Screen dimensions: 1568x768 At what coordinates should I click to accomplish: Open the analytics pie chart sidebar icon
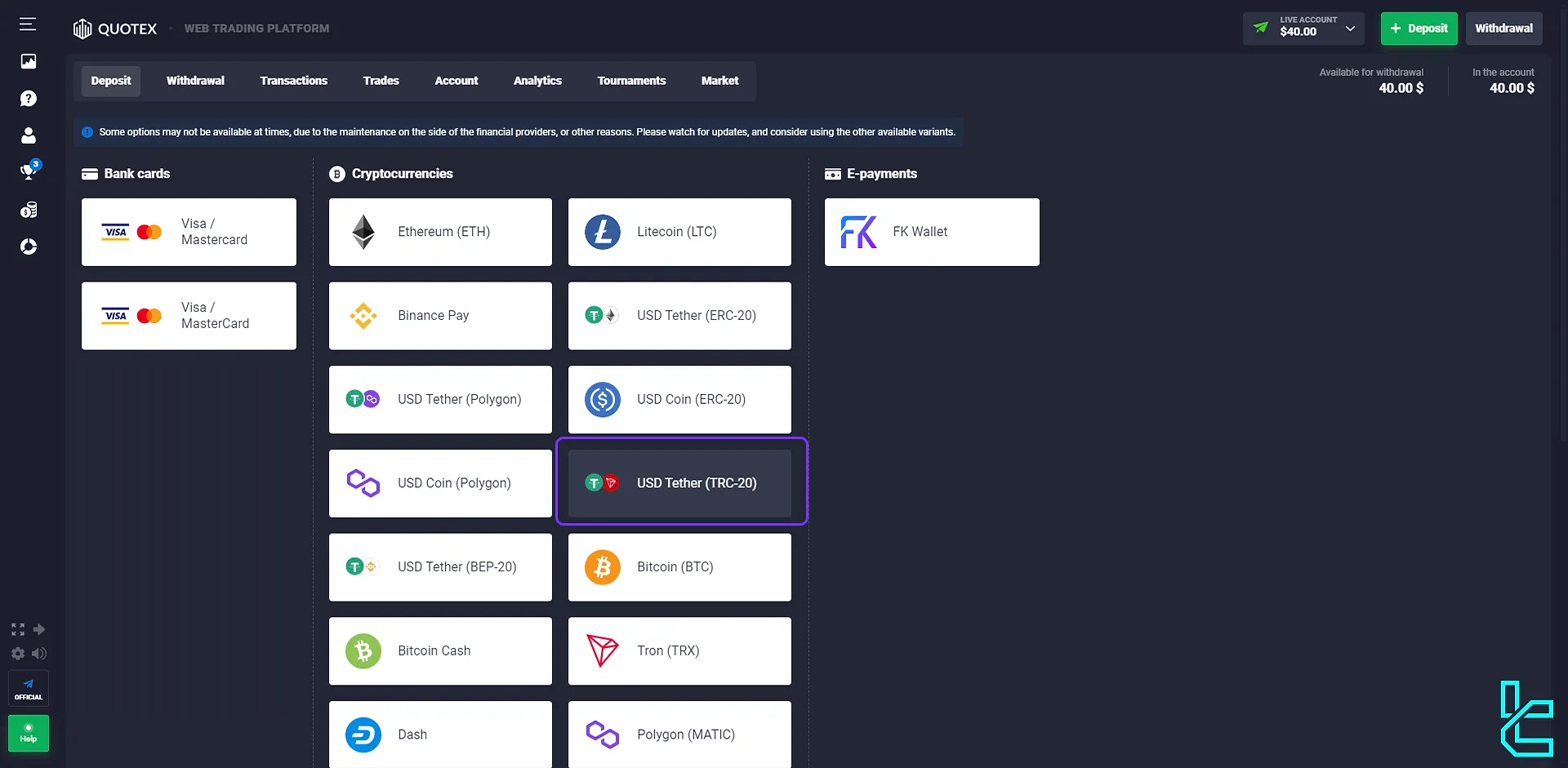29,246
